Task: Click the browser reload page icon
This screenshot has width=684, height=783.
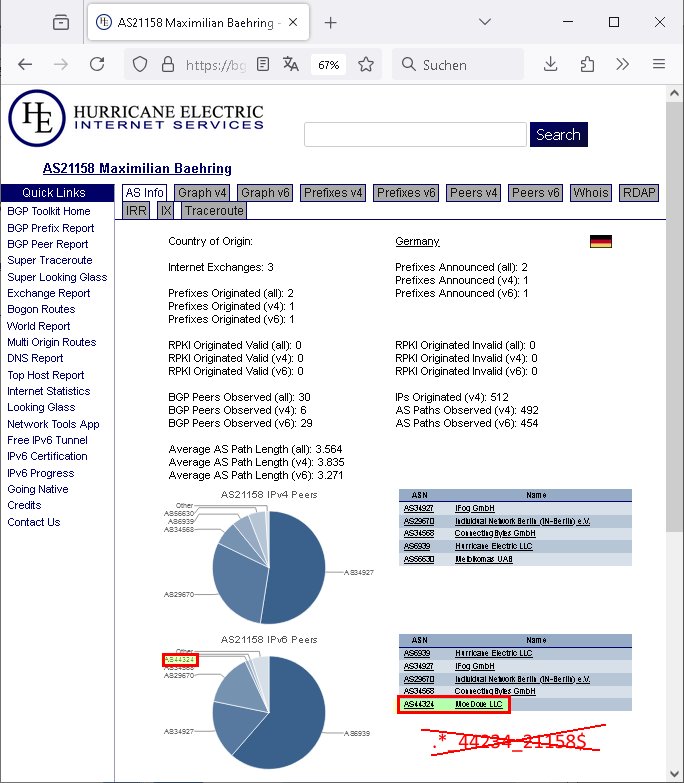Action: [x=97, y=64]
